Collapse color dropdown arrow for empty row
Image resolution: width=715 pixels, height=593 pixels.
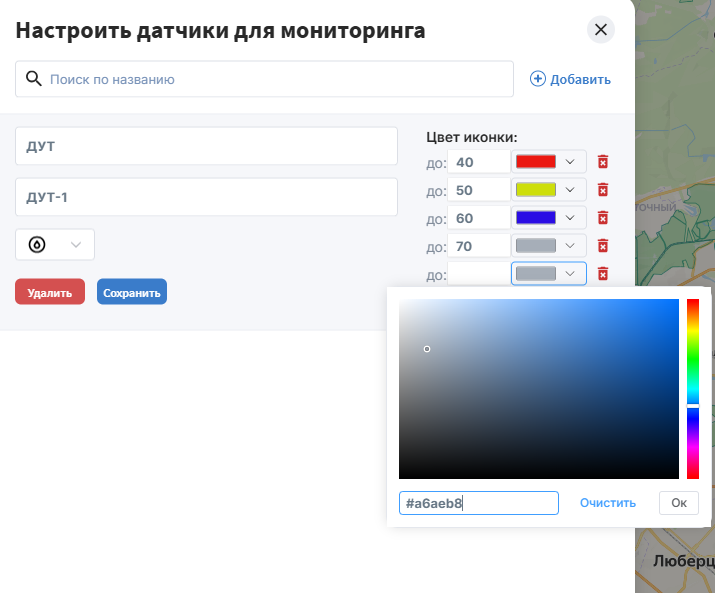pos(570,274)
